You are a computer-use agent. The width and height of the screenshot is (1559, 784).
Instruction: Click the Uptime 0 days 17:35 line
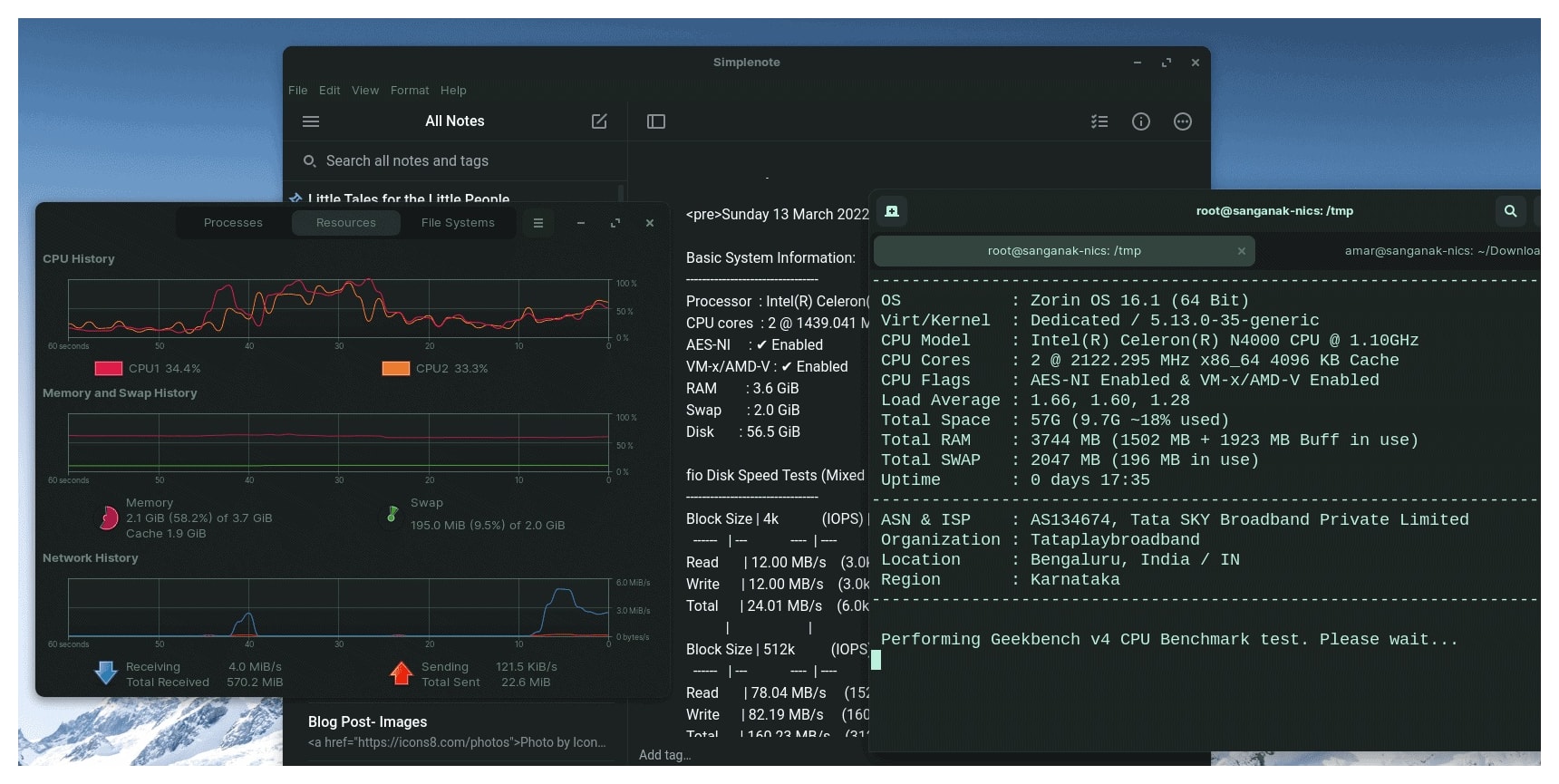click(1015, 480)
